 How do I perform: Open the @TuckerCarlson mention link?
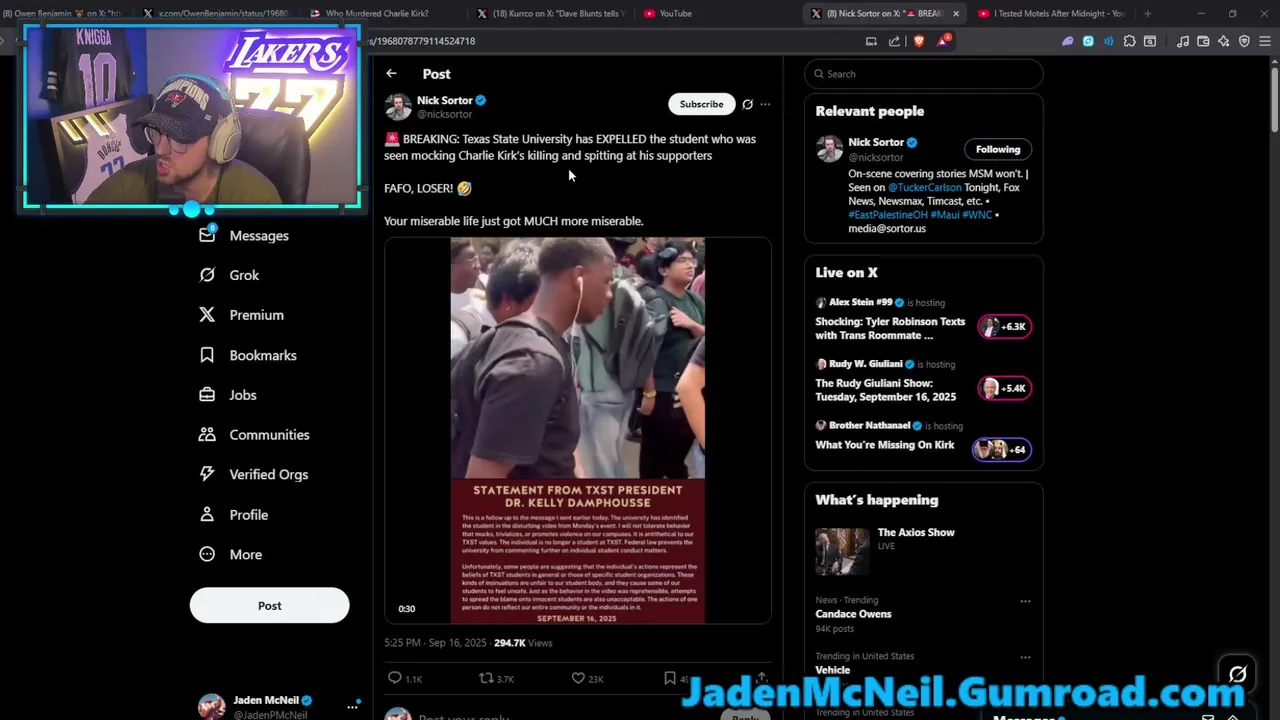(925, 187)
